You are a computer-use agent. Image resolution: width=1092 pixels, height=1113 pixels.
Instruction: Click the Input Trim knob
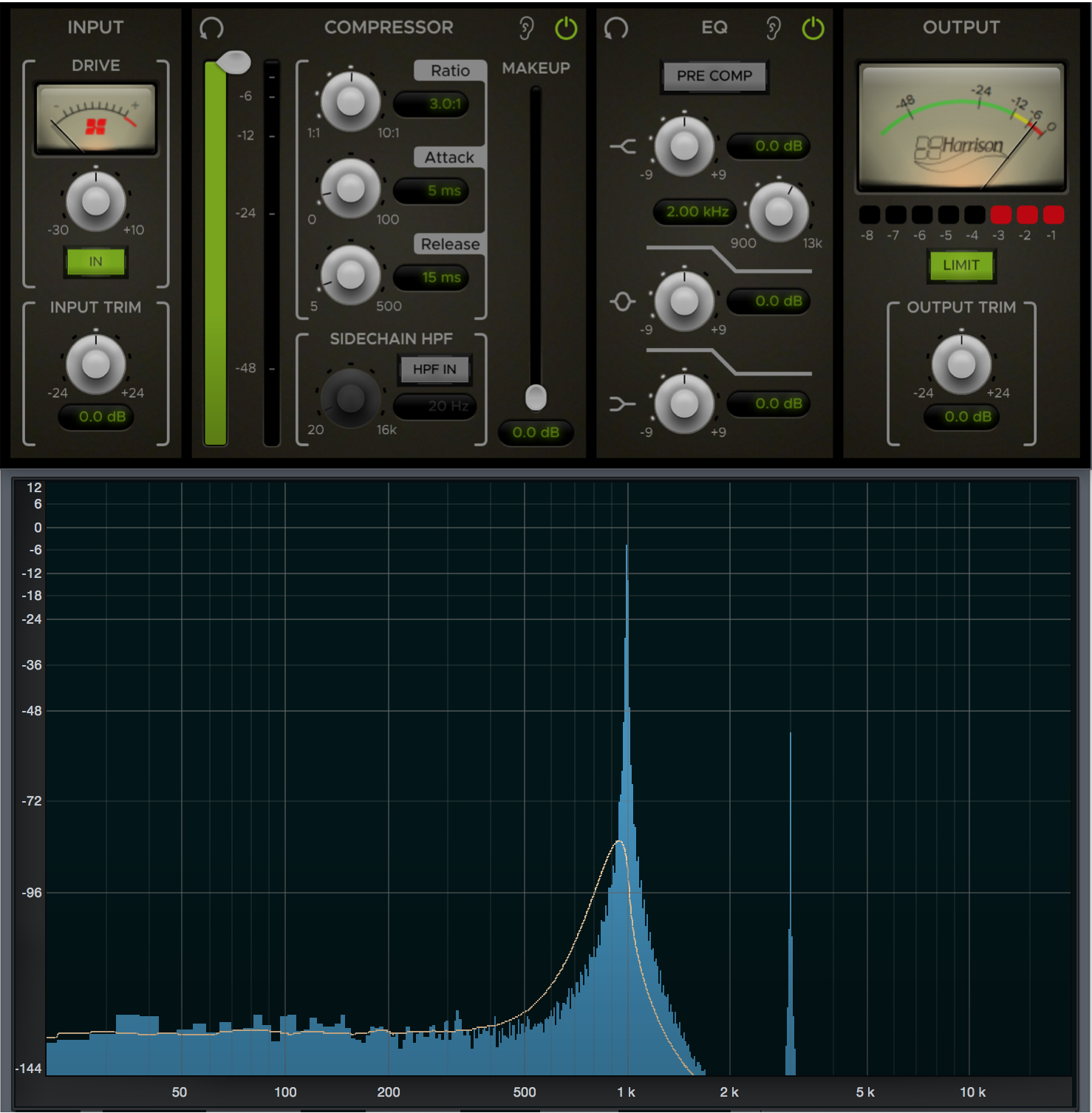[x=96, y=364]
